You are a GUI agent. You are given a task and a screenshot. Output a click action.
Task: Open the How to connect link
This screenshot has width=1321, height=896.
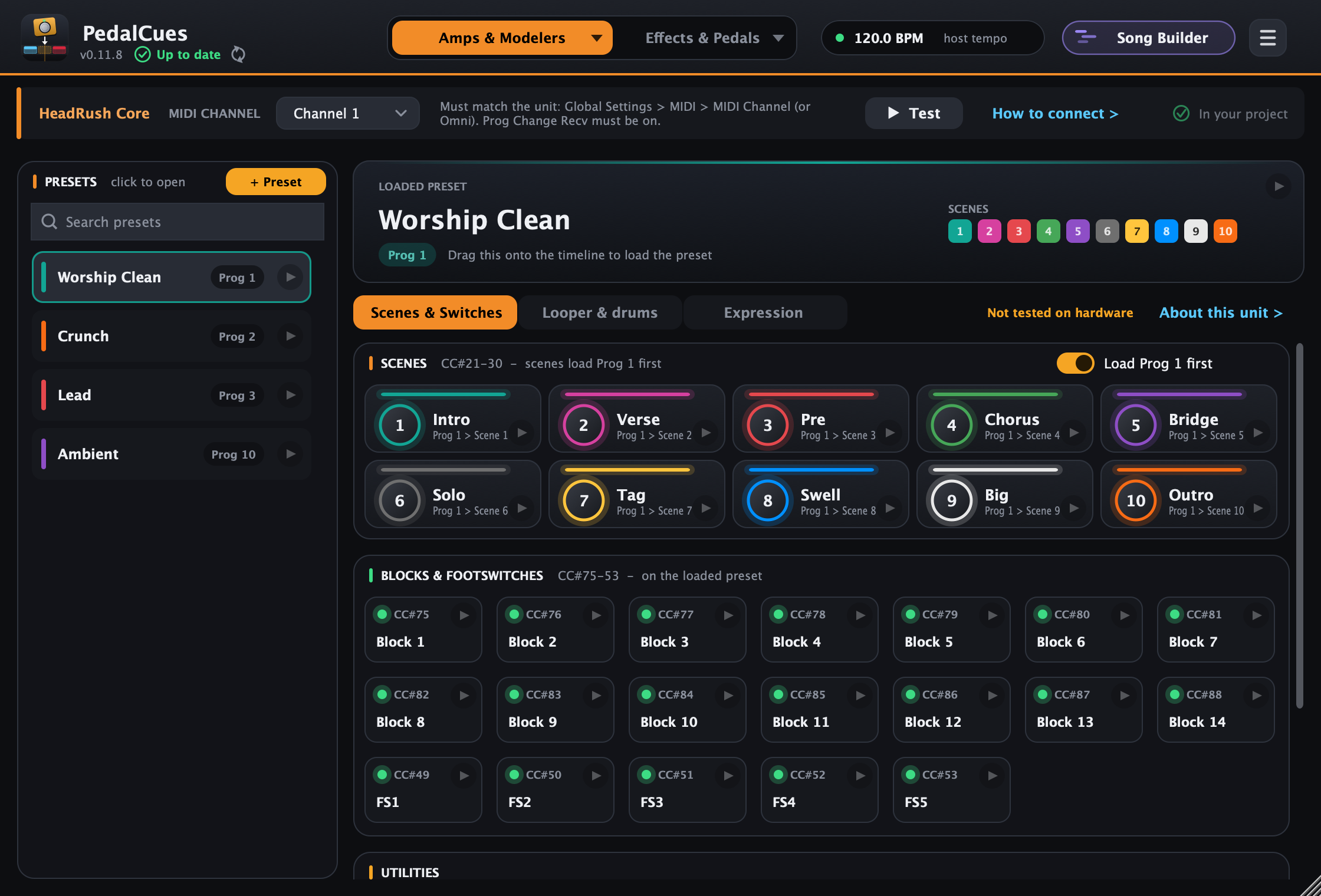coord(1055,113)
